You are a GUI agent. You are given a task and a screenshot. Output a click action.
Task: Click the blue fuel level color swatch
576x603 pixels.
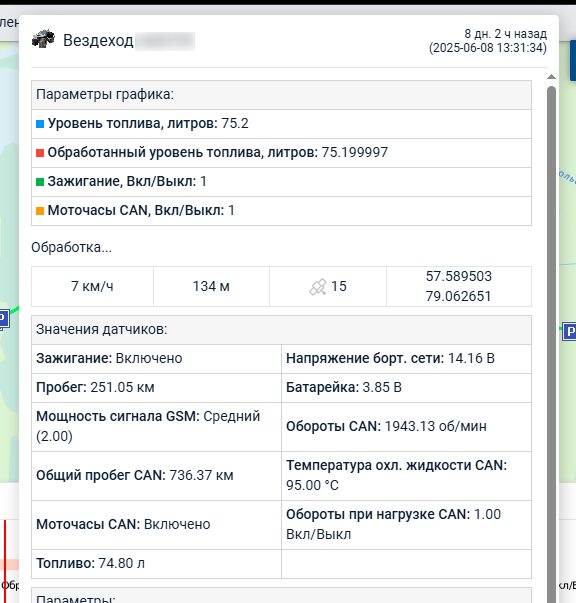point(40,124)
